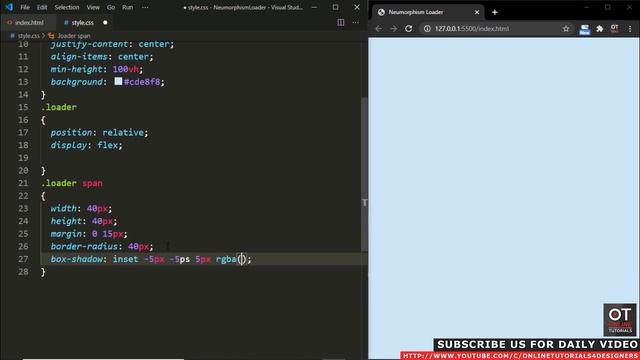640x360 pixels.
Task: Switch to the style.css editor tab
Action: click(x=83, y=22)
